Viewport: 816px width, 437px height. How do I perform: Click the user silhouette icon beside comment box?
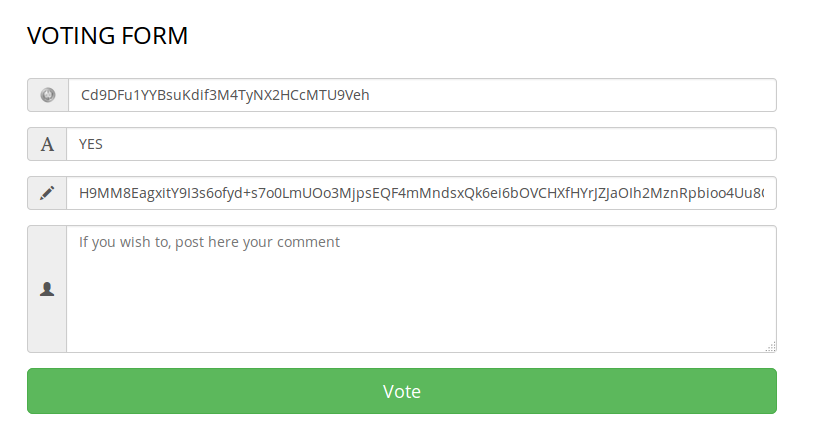[47, 289]
